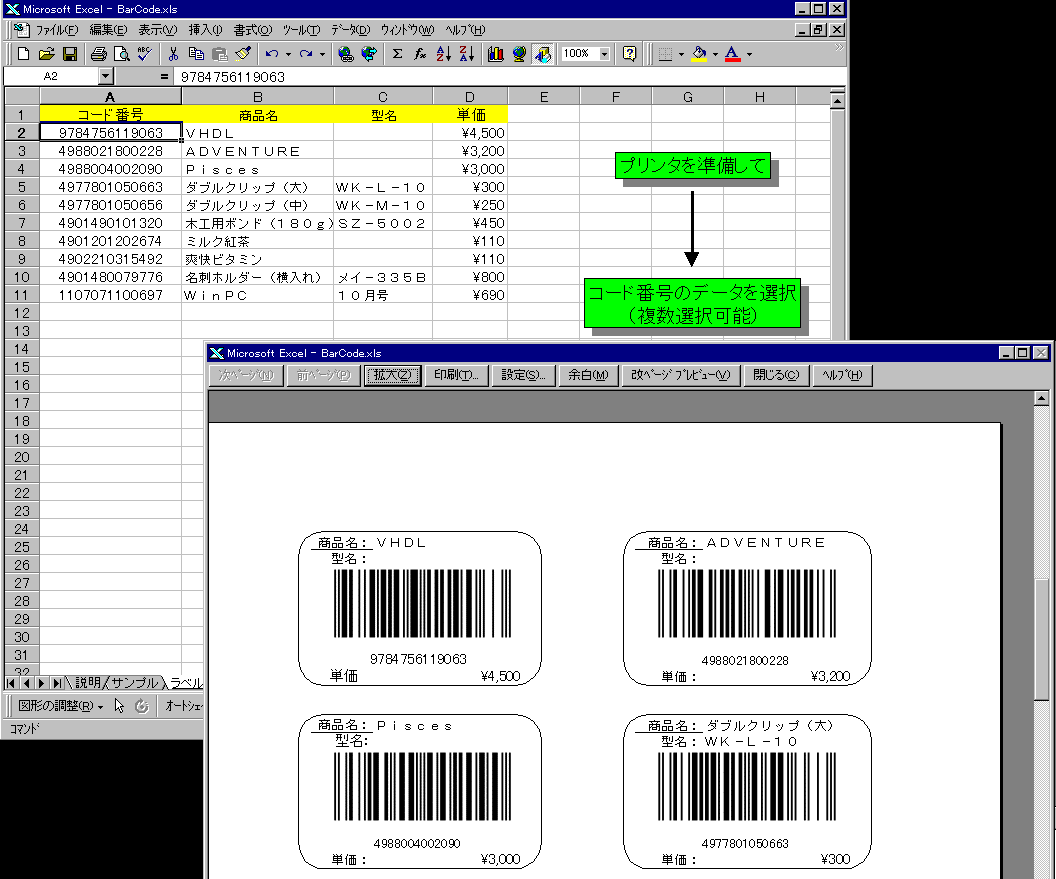Toggle the Select Objects arrow tool
This screenshot has width=1056, height=879.
pyautogui.click(x=119, y=706)
